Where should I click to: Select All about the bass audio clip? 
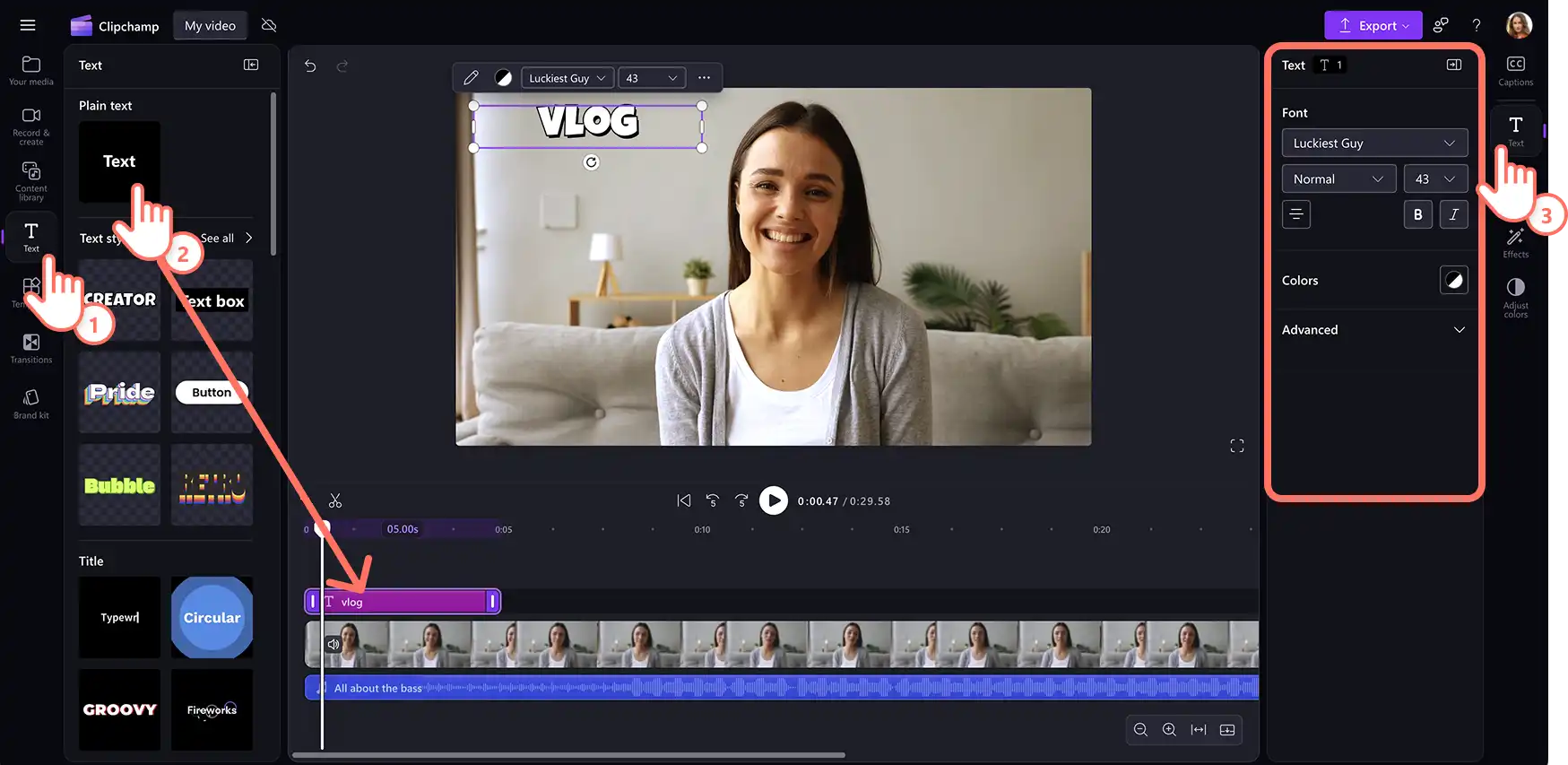click(782, 688)
